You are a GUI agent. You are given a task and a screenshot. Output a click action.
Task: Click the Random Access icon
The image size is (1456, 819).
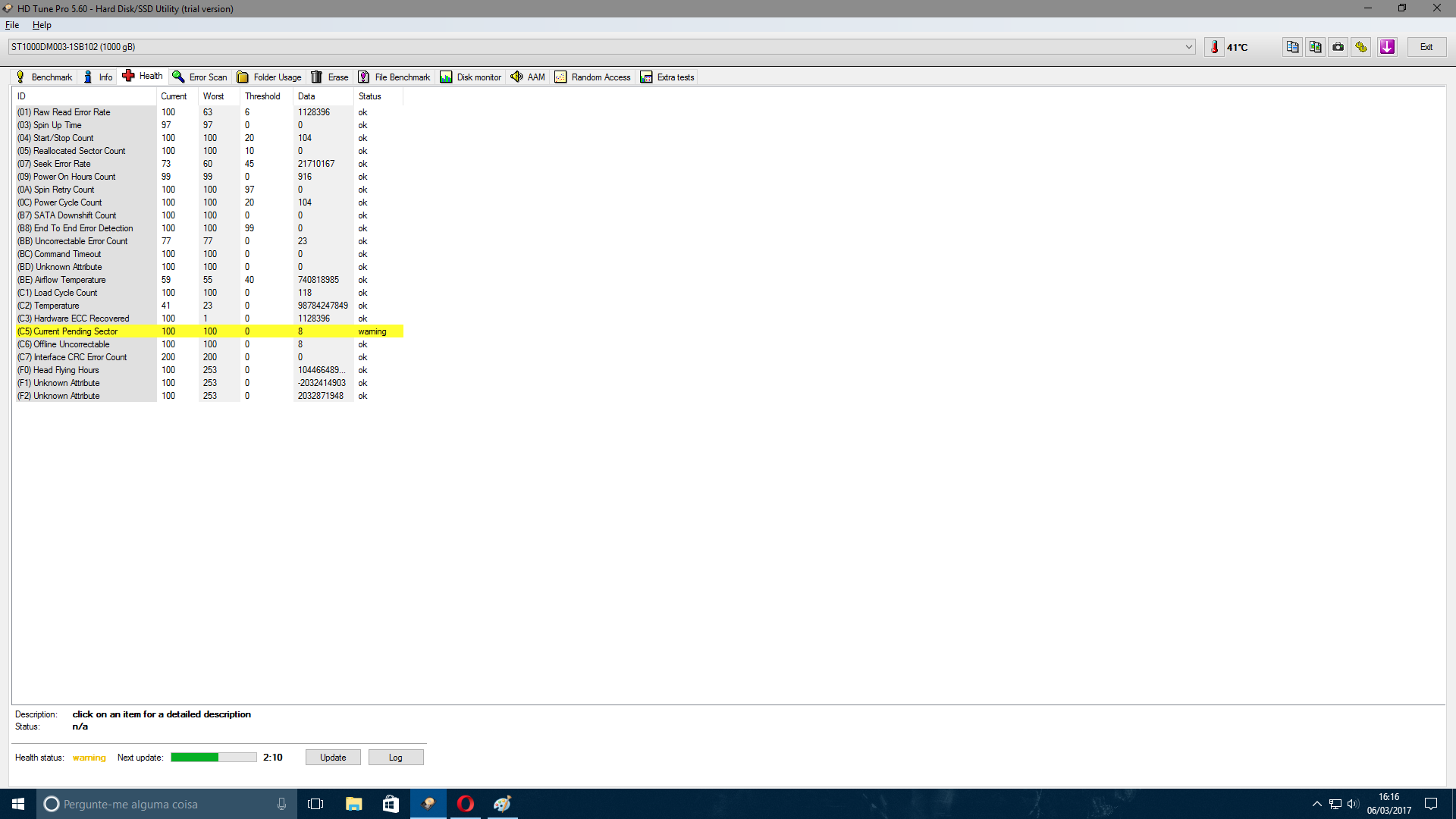pos(560,77)
